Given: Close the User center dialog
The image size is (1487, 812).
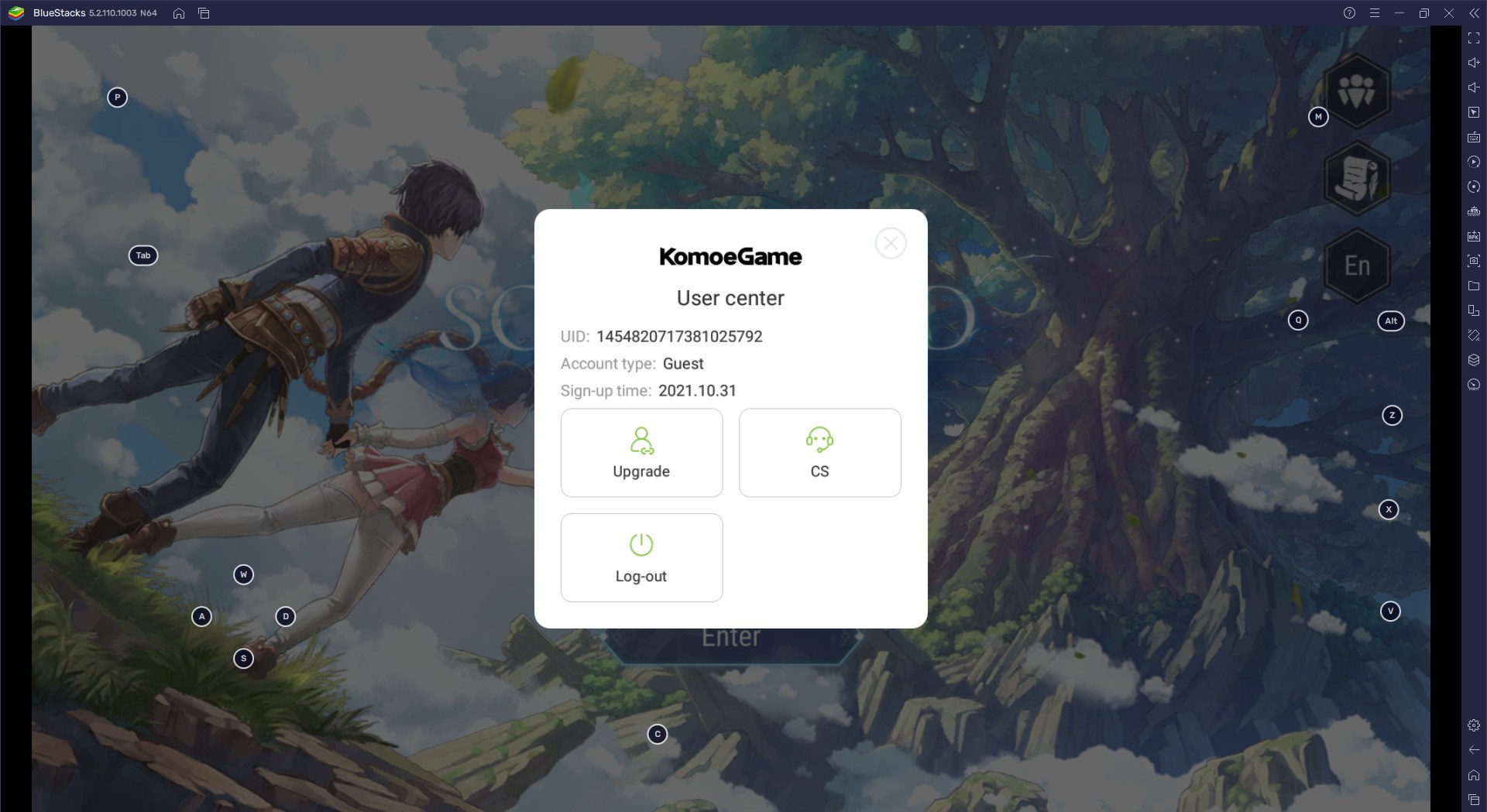Looking at the screenshot, I should point(891,243).
